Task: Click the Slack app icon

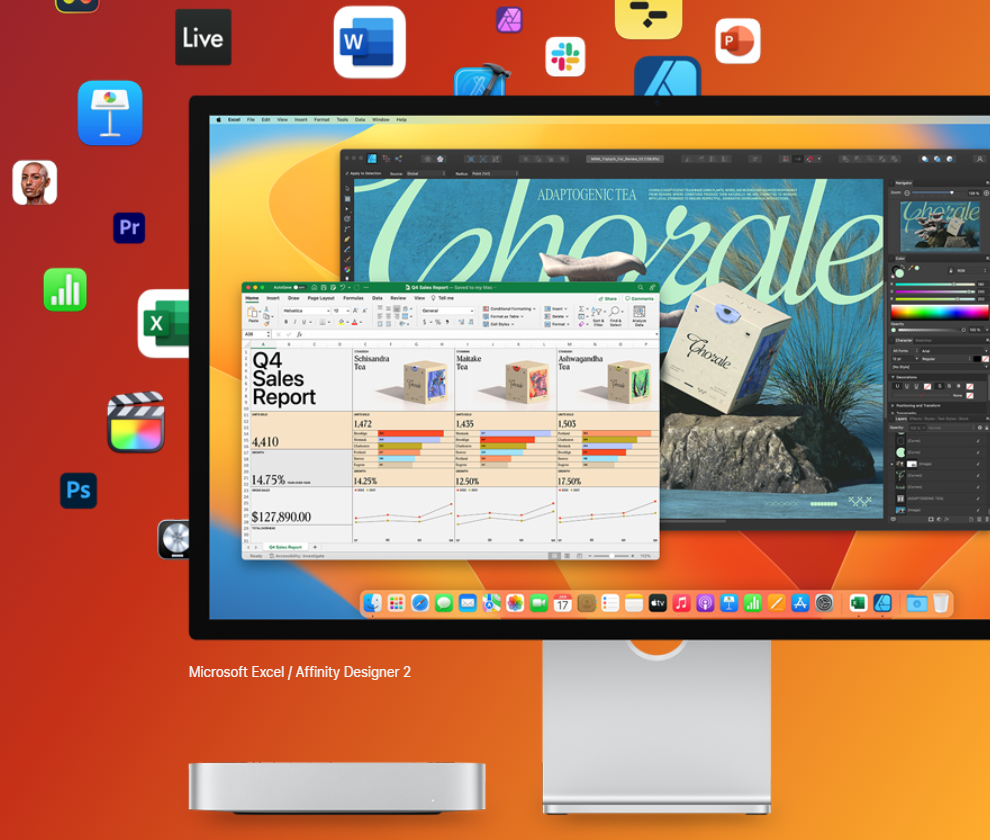Action: 565,56
